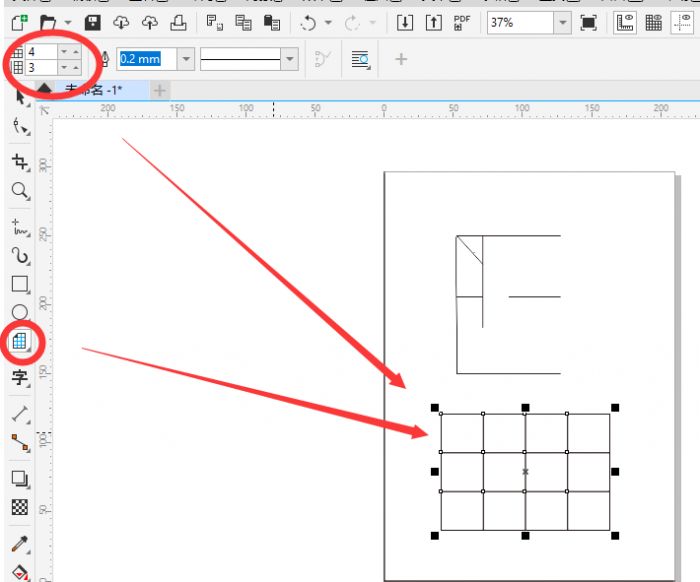Click the grayed-out curve icon in property bar

point(323,59)
